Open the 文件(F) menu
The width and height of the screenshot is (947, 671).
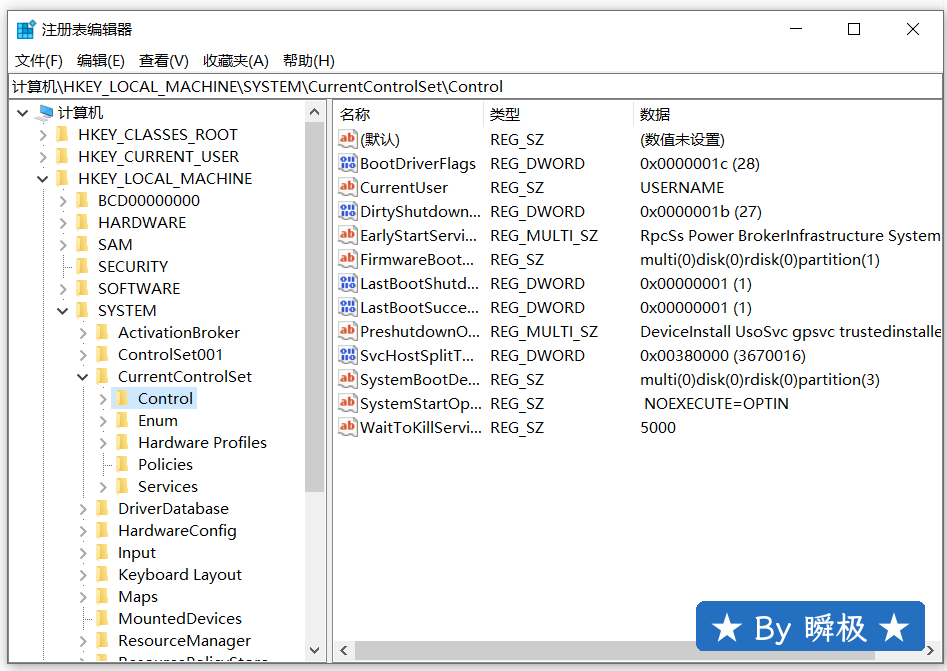click(x=39, y=61)
